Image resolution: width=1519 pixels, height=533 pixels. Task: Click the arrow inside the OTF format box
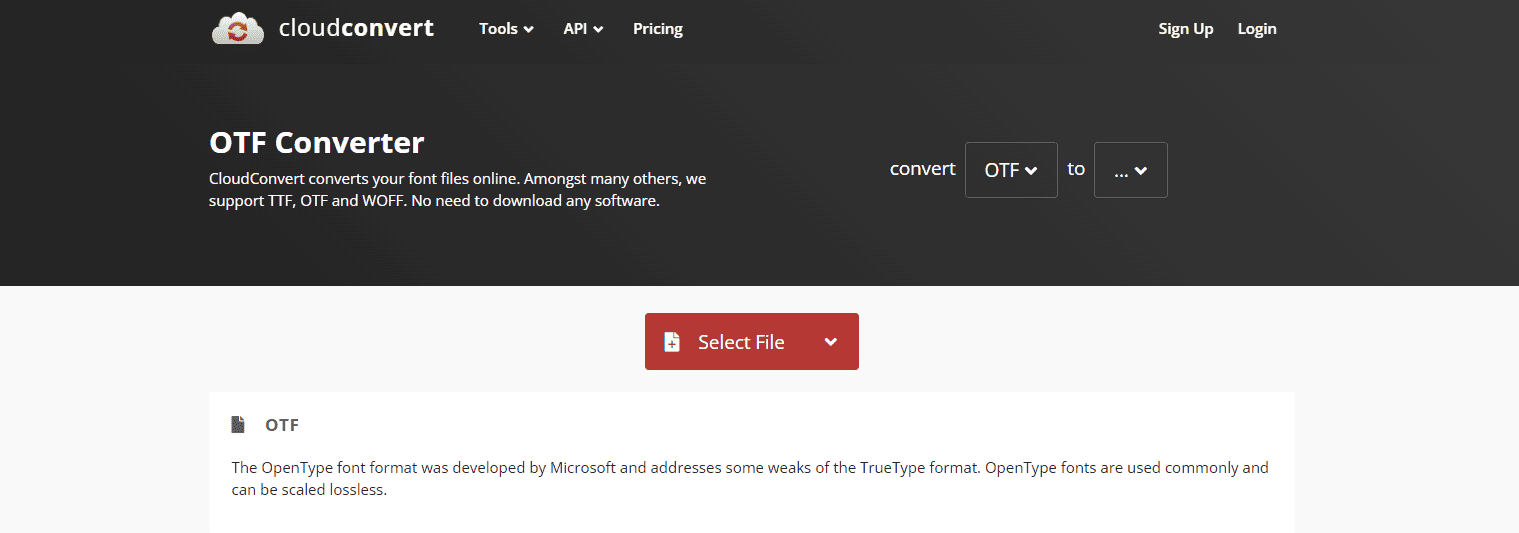(1032, 171)
